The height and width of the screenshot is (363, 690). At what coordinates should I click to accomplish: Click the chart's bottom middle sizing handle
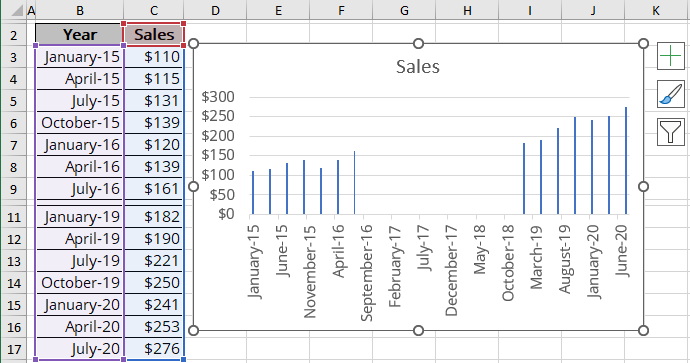point(418,330)
